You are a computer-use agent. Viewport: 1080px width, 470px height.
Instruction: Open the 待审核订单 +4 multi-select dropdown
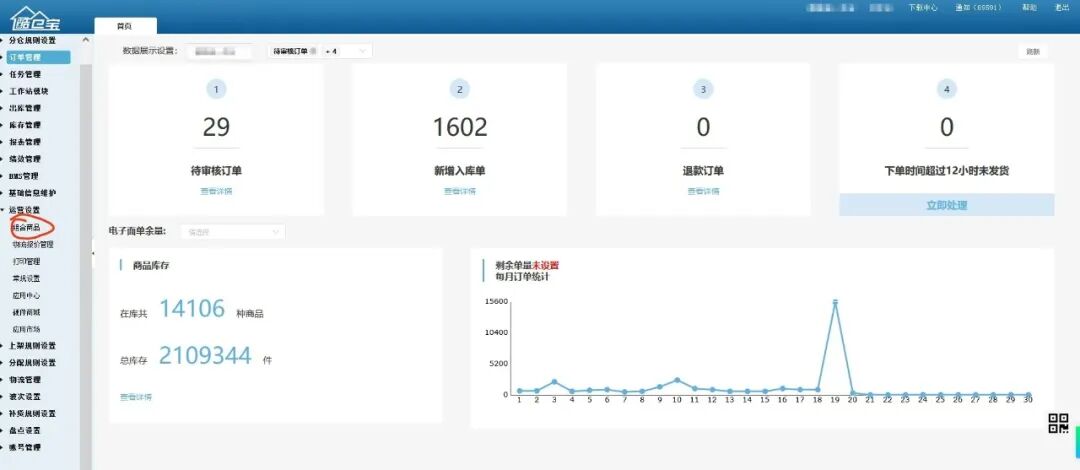[x=320, y=51]
